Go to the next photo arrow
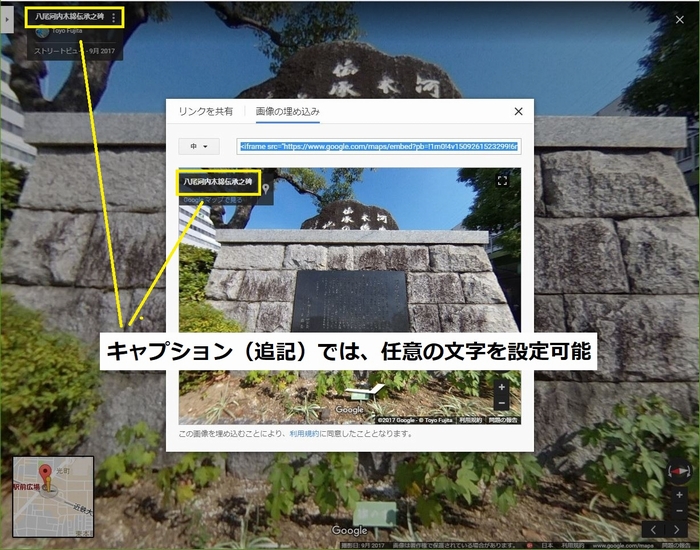Image resolution: width=700 pixels, height=550 pixels. click(676, 529)
